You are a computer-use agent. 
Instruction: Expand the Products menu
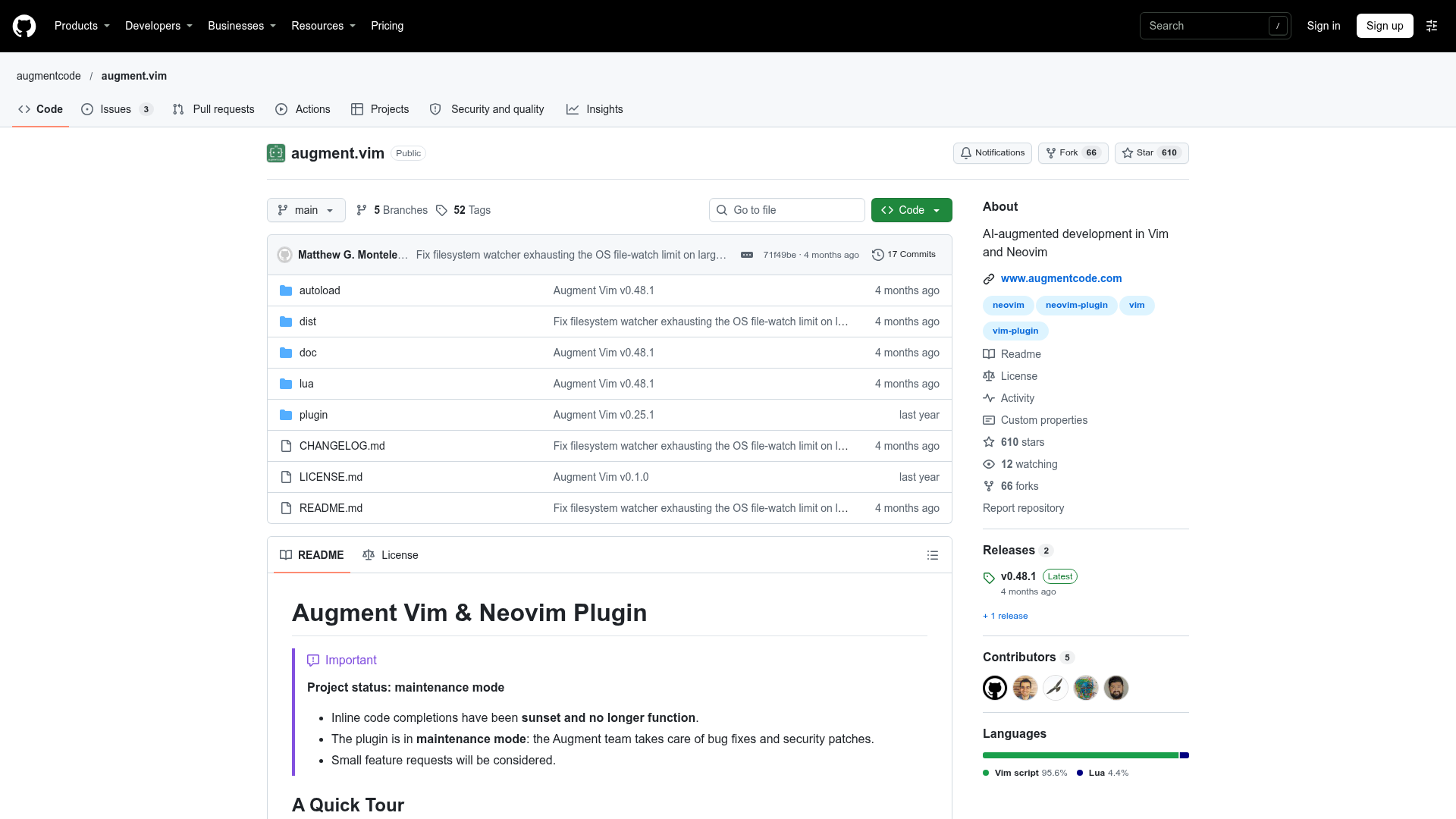82,26
